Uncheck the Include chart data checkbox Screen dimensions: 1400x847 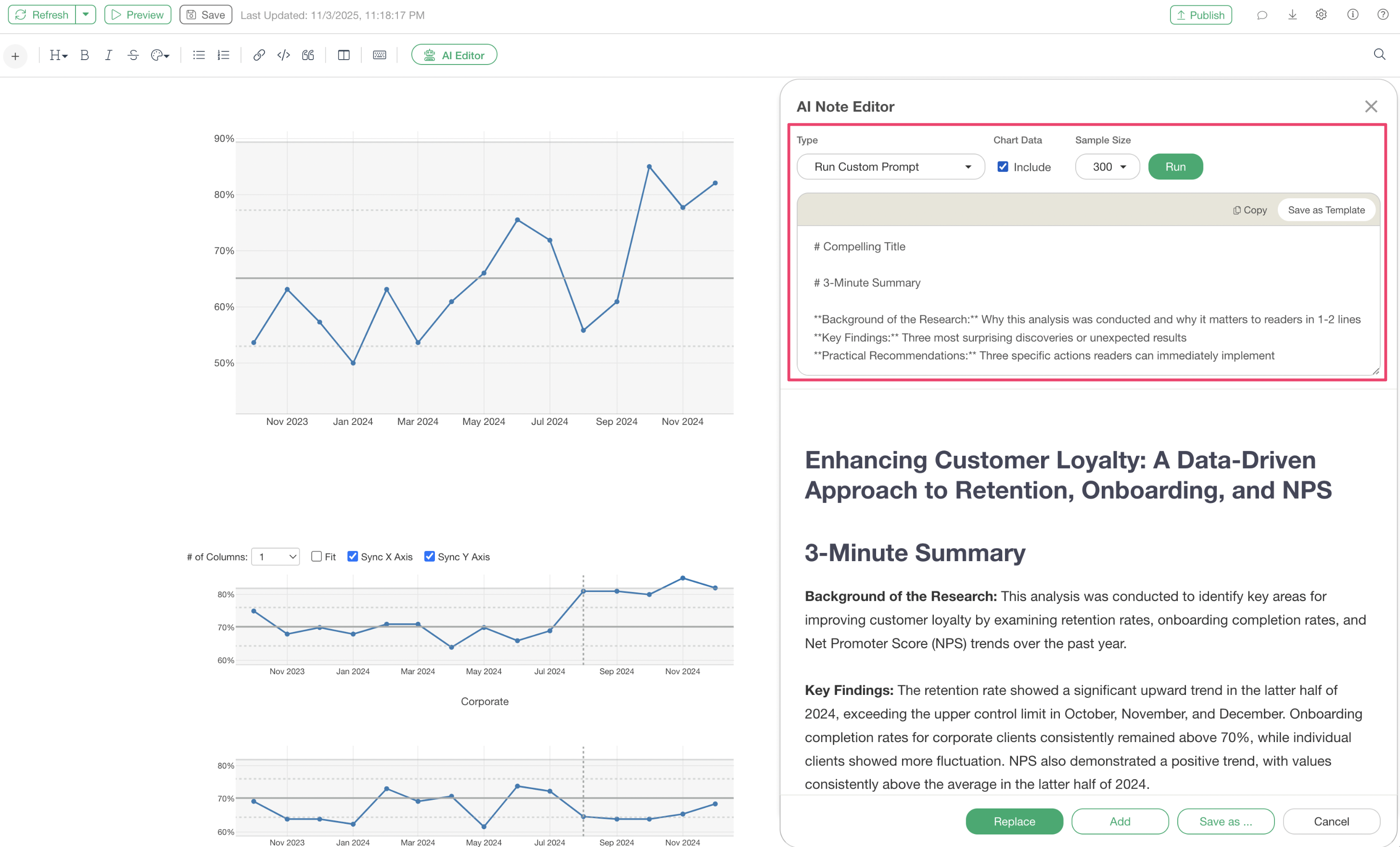click(1003, 167)
